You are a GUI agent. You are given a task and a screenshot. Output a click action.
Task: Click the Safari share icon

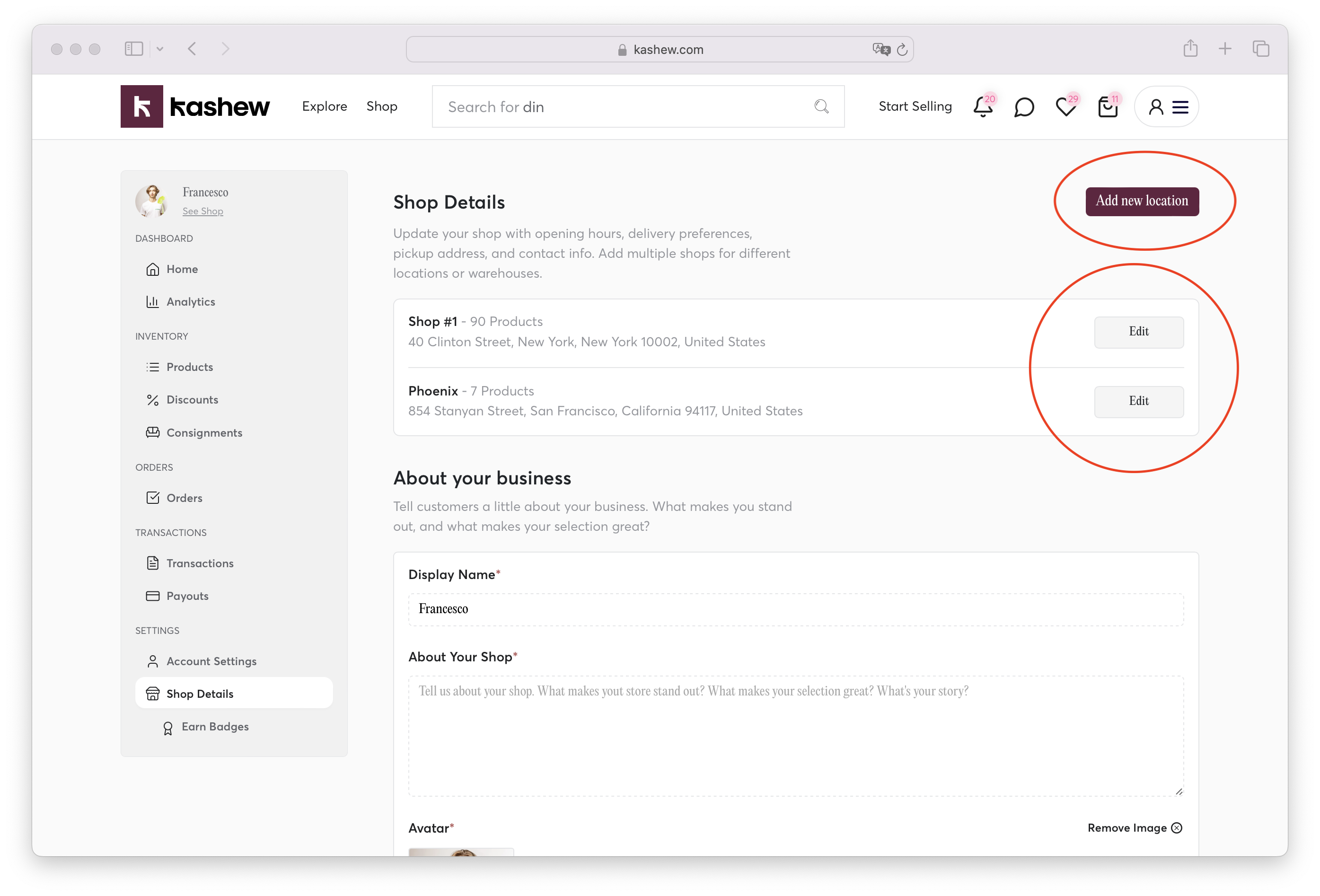[1190, 49]
